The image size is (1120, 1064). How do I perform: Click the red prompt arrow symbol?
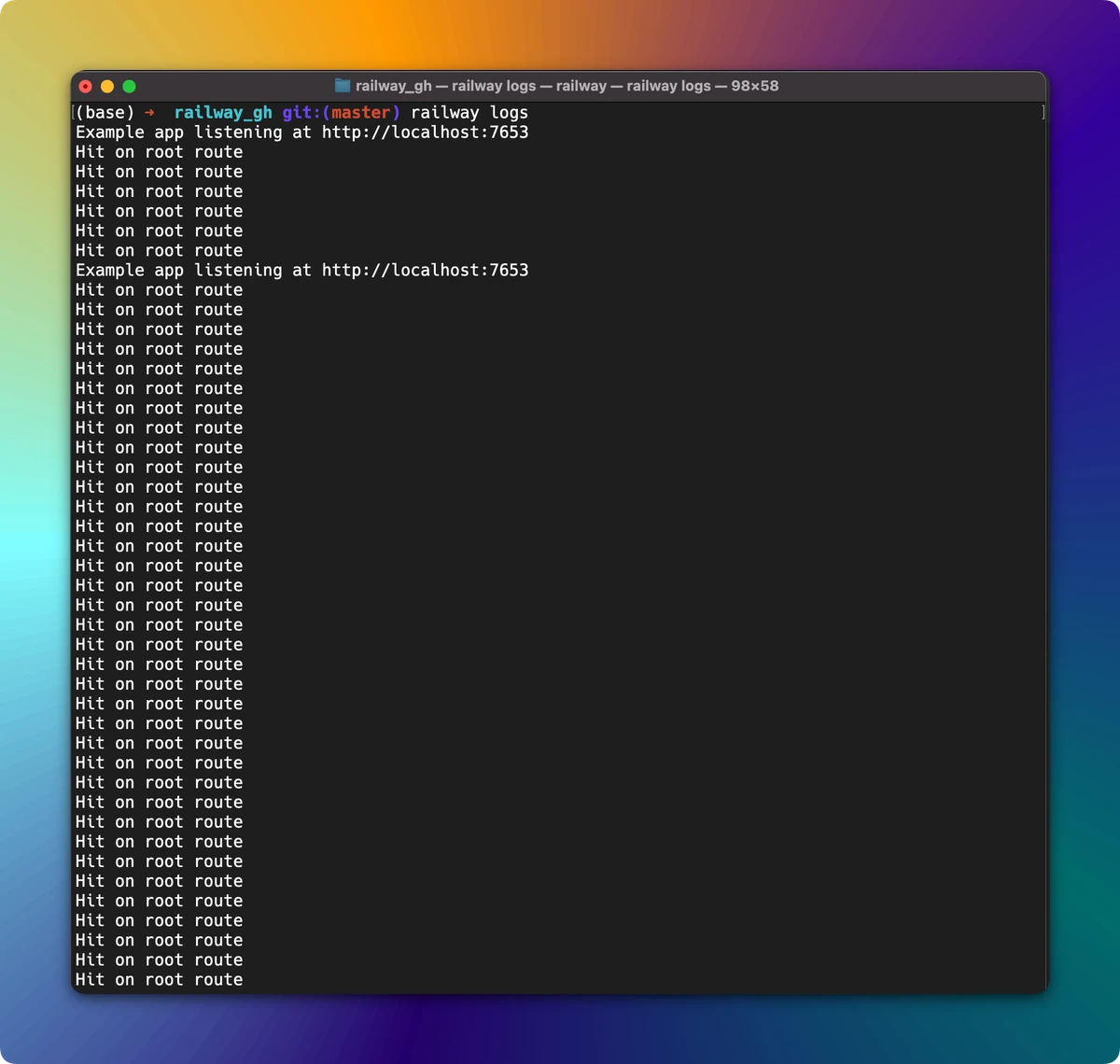tap(149, 113)
